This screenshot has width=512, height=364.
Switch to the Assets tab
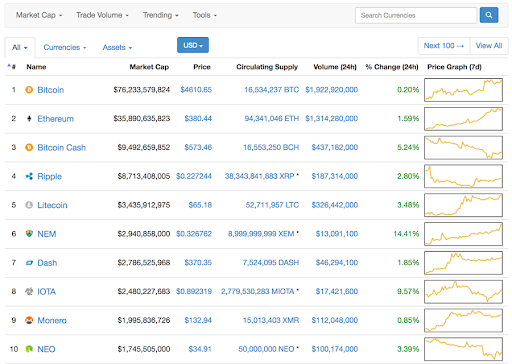pos(117,47)
